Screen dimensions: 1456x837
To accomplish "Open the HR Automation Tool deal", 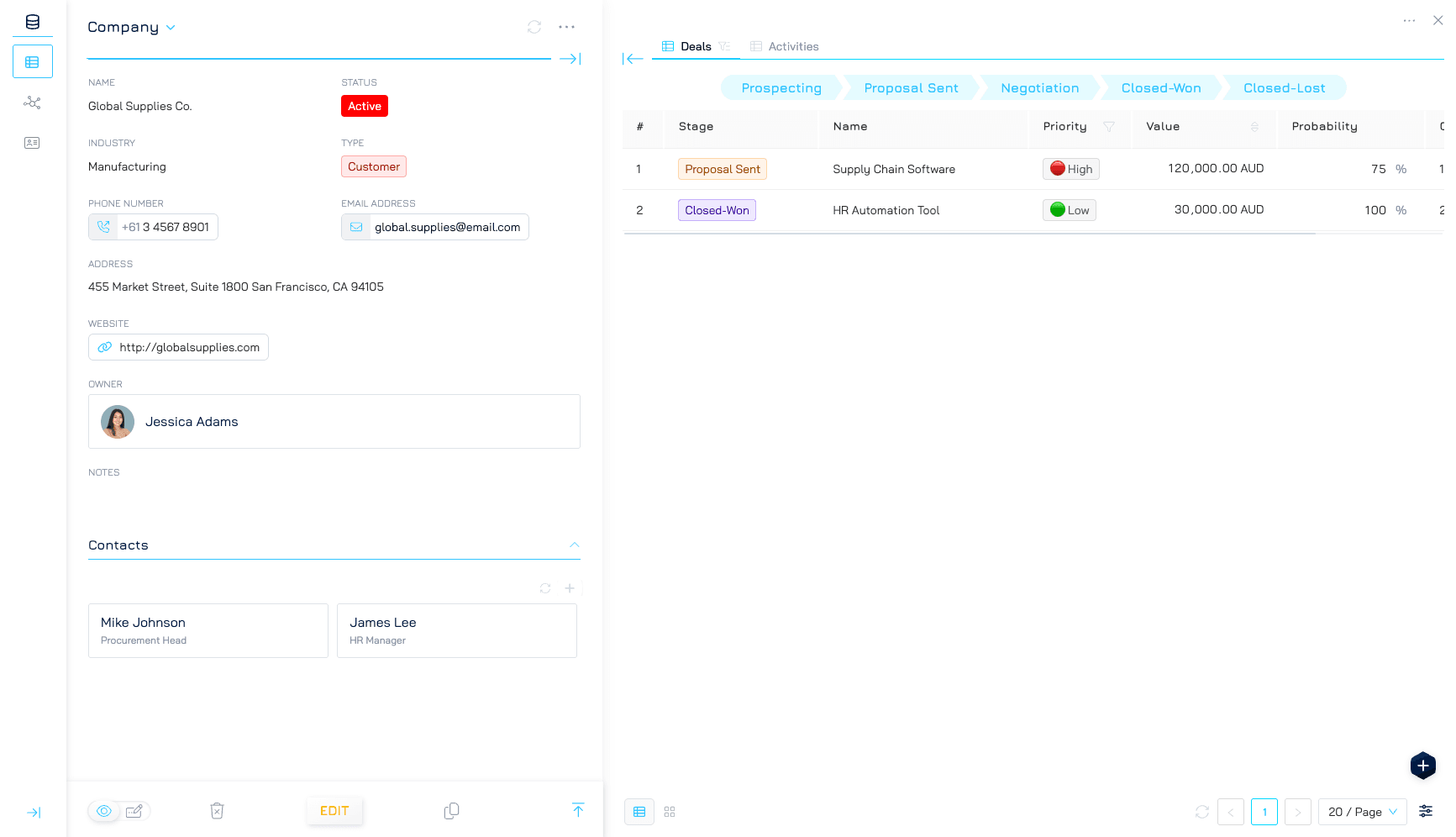I will [x=886, y=210].
